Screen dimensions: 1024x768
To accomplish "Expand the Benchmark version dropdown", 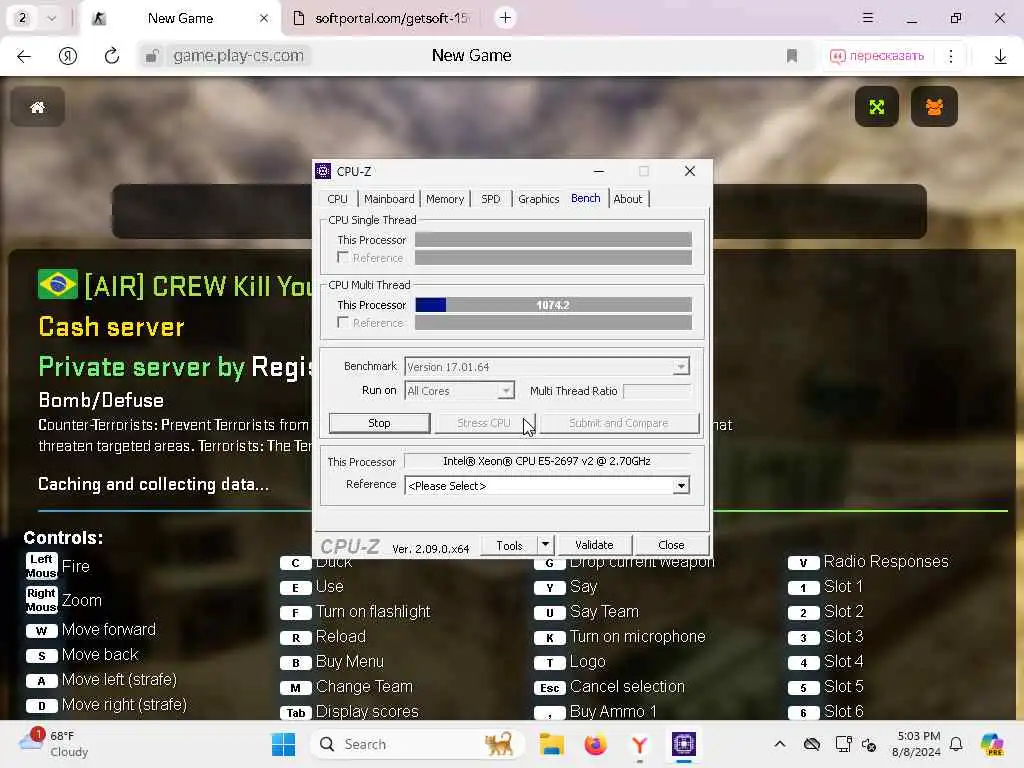I will (x=680, y=367).
